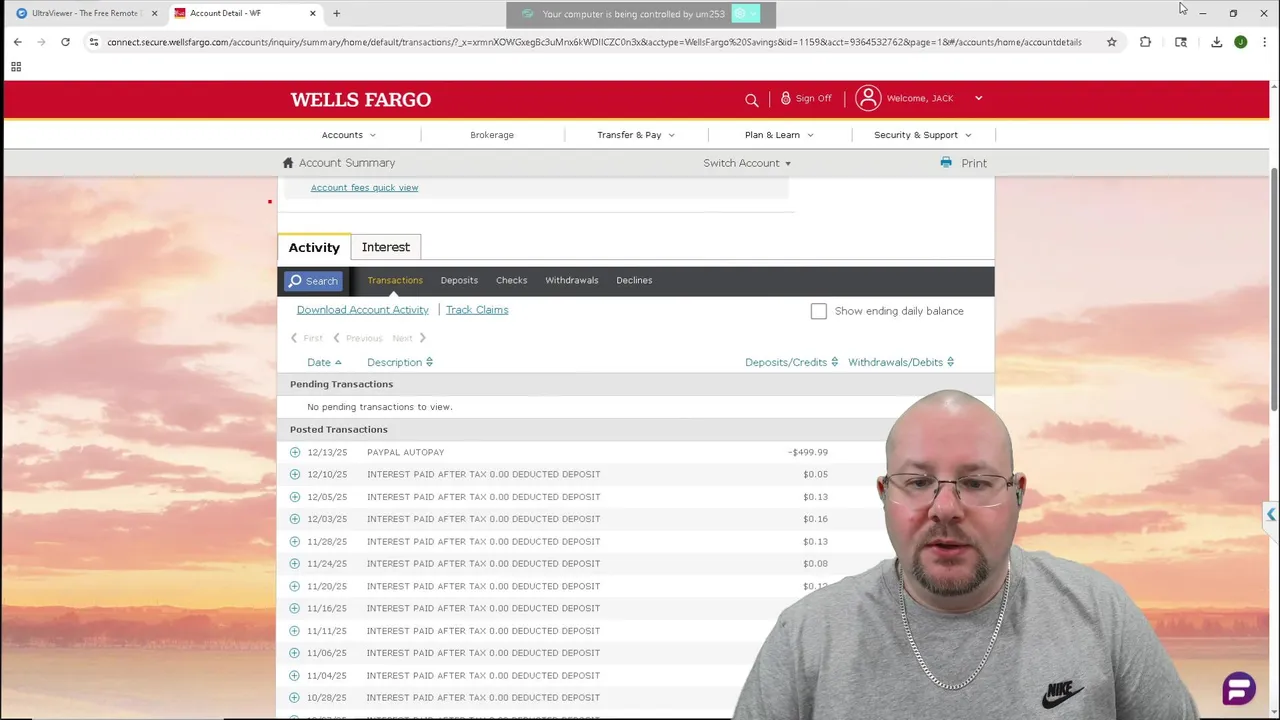This screenshot has height=720, width=1280.
Task: Expand the 11/20/25 interest paid transaction
Action: pos(295,586)
